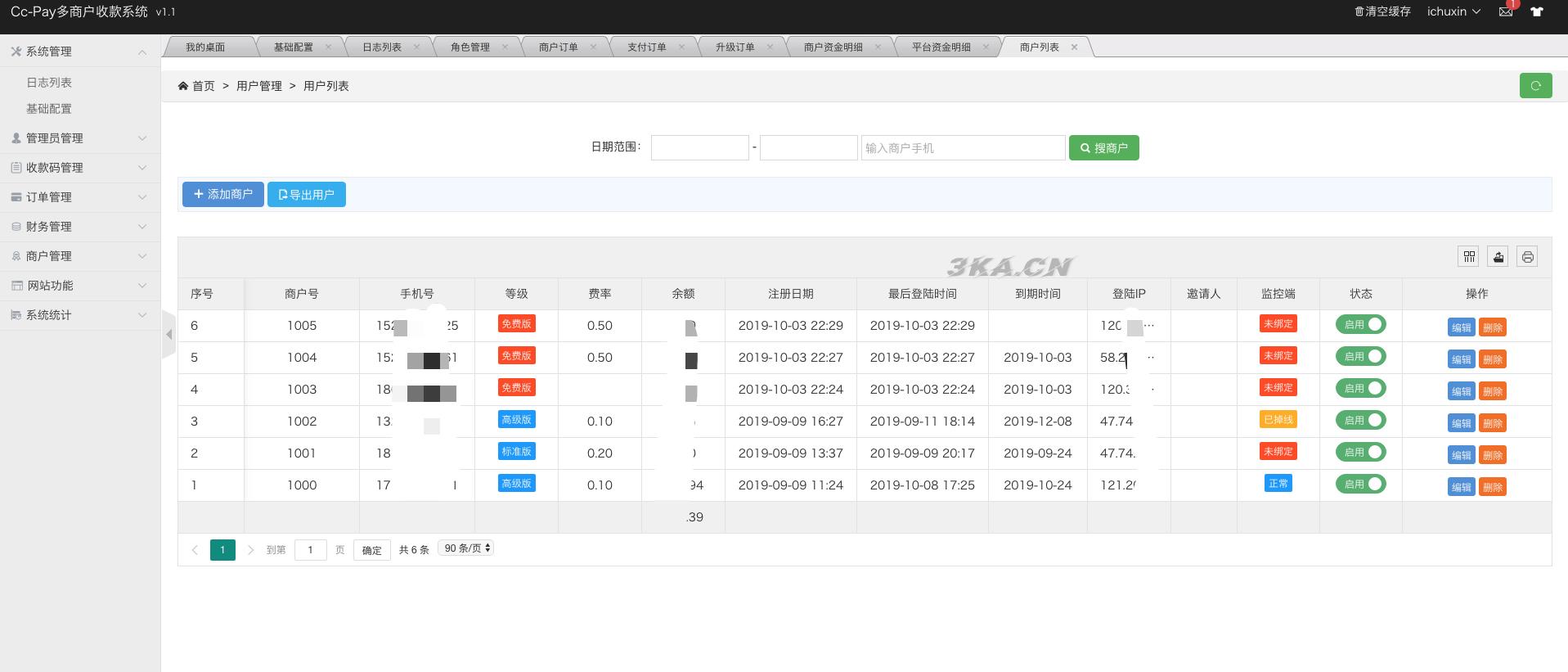Close the 升级订单 tab
Screen dimensions: 1568x672
(x=770, y=47)
